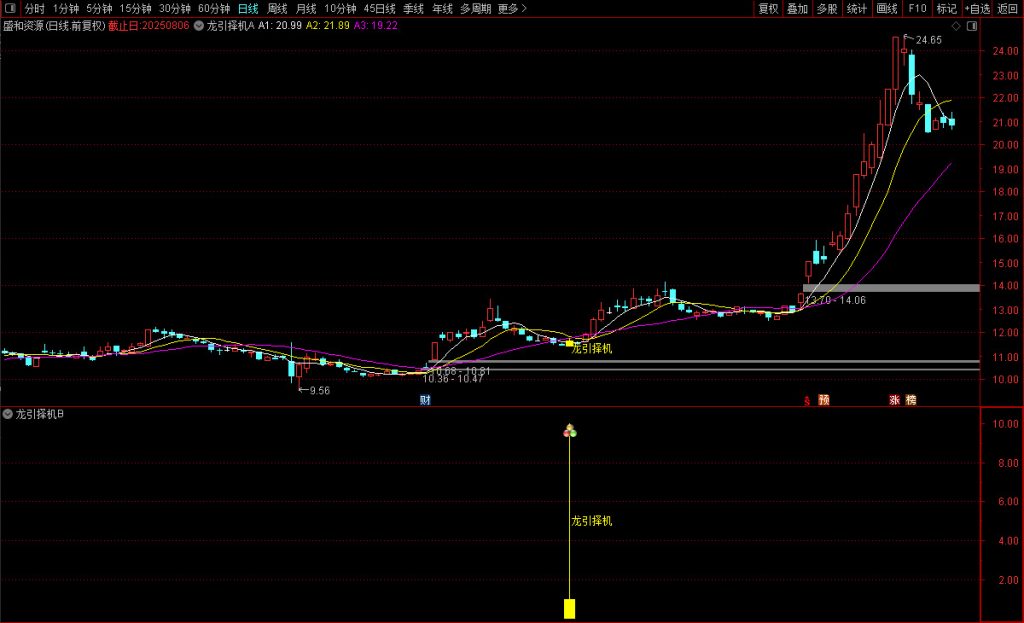Expand the 龙引择机B indicator dropdown
1024x623 pixels.
[x=8, y=414]
